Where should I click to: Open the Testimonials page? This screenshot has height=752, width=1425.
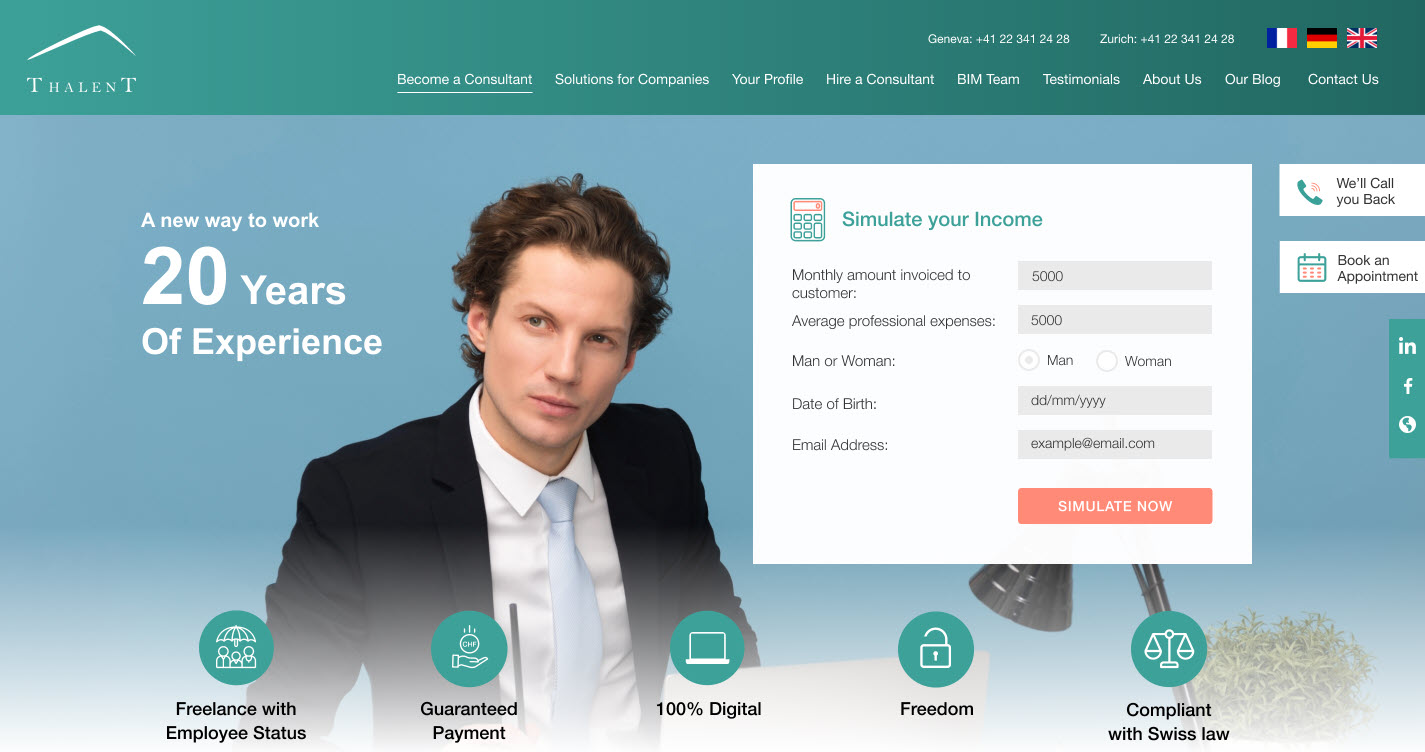click(x=1081, y=79)
